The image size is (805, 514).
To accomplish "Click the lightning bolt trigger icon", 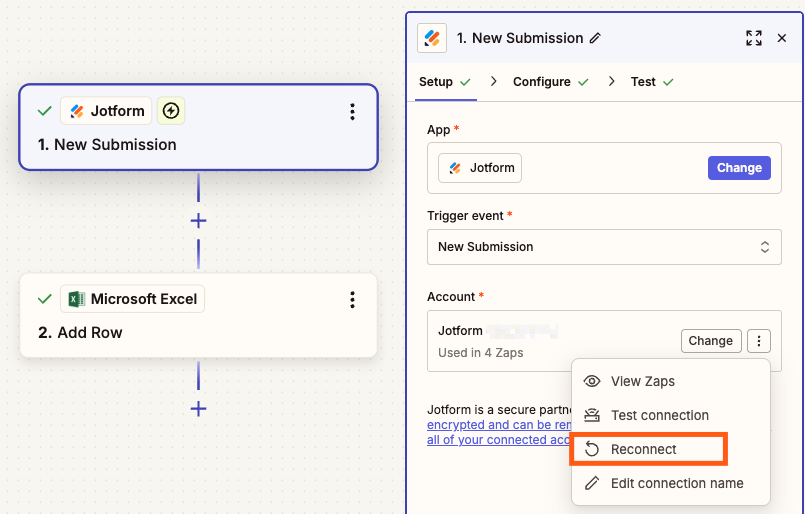I will [x=171, y=110].
